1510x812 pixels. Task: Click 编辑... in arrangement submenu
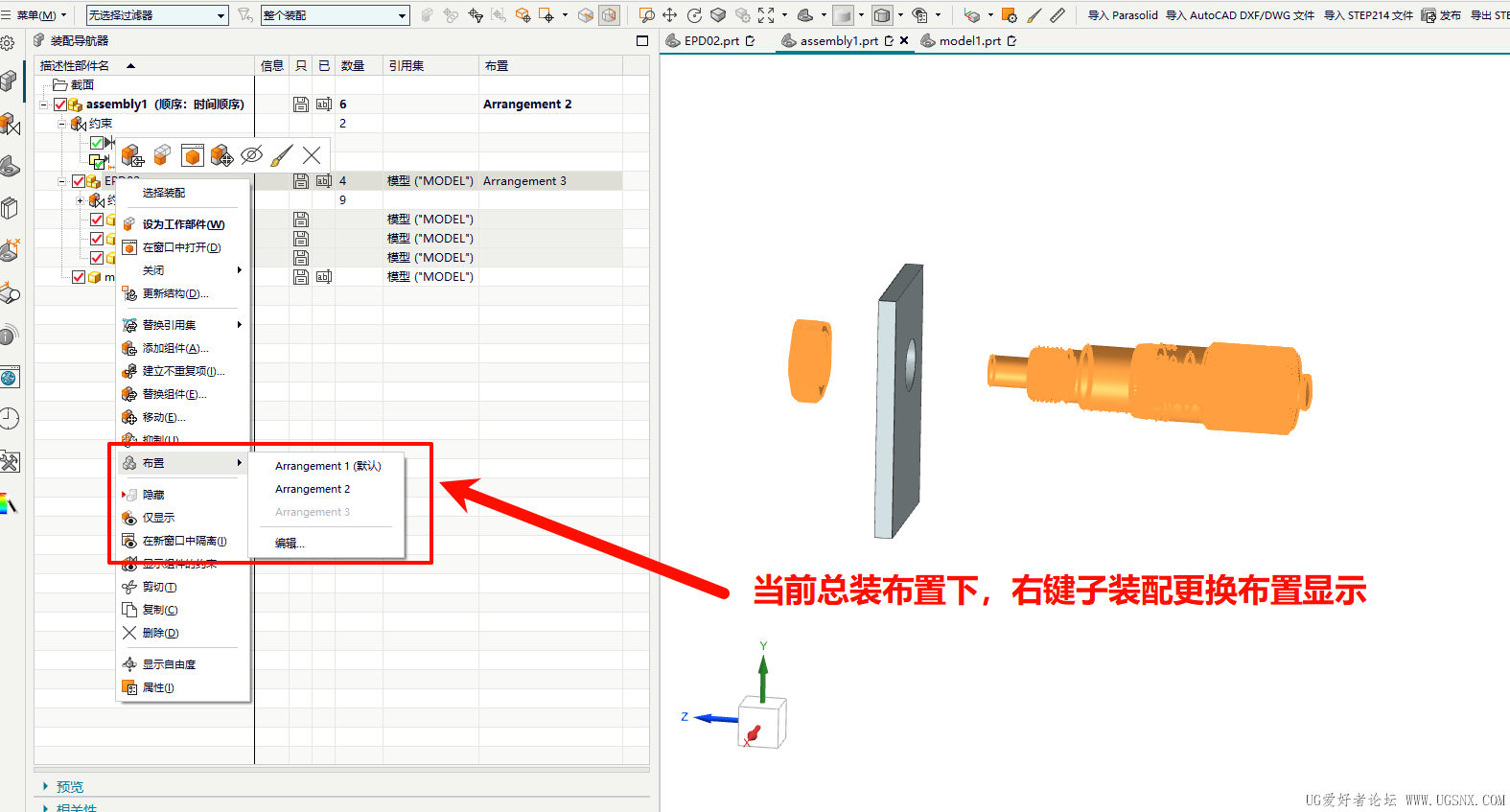coord(290,543)
